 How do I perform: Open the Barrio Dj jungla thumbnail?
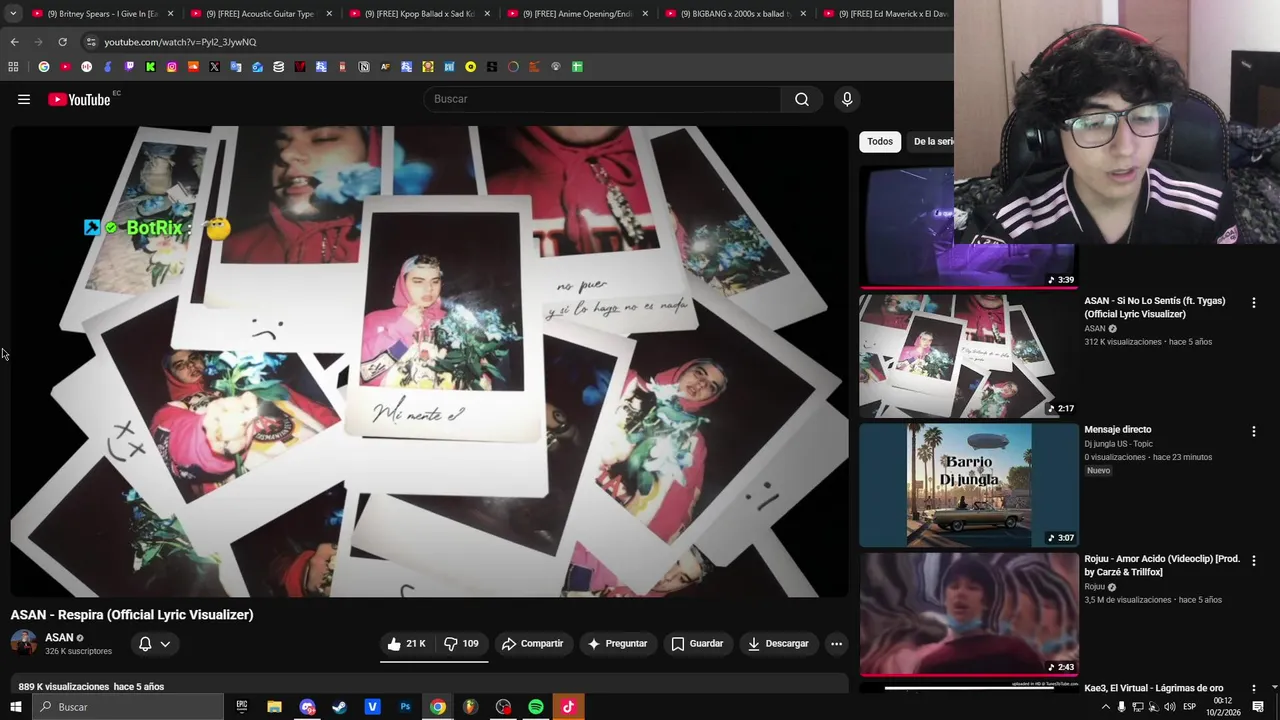click(x=968, y=485)
